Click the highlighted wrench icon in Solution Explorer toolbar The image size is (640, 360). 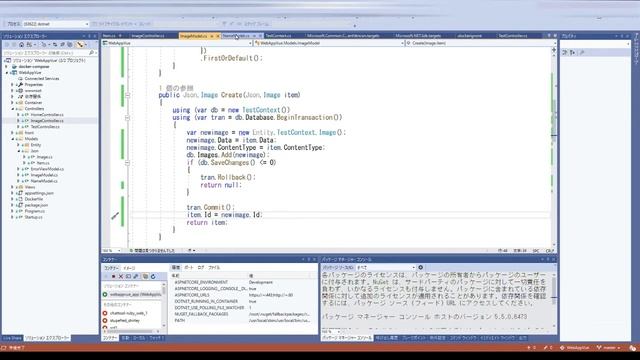(x=80, y=44)
